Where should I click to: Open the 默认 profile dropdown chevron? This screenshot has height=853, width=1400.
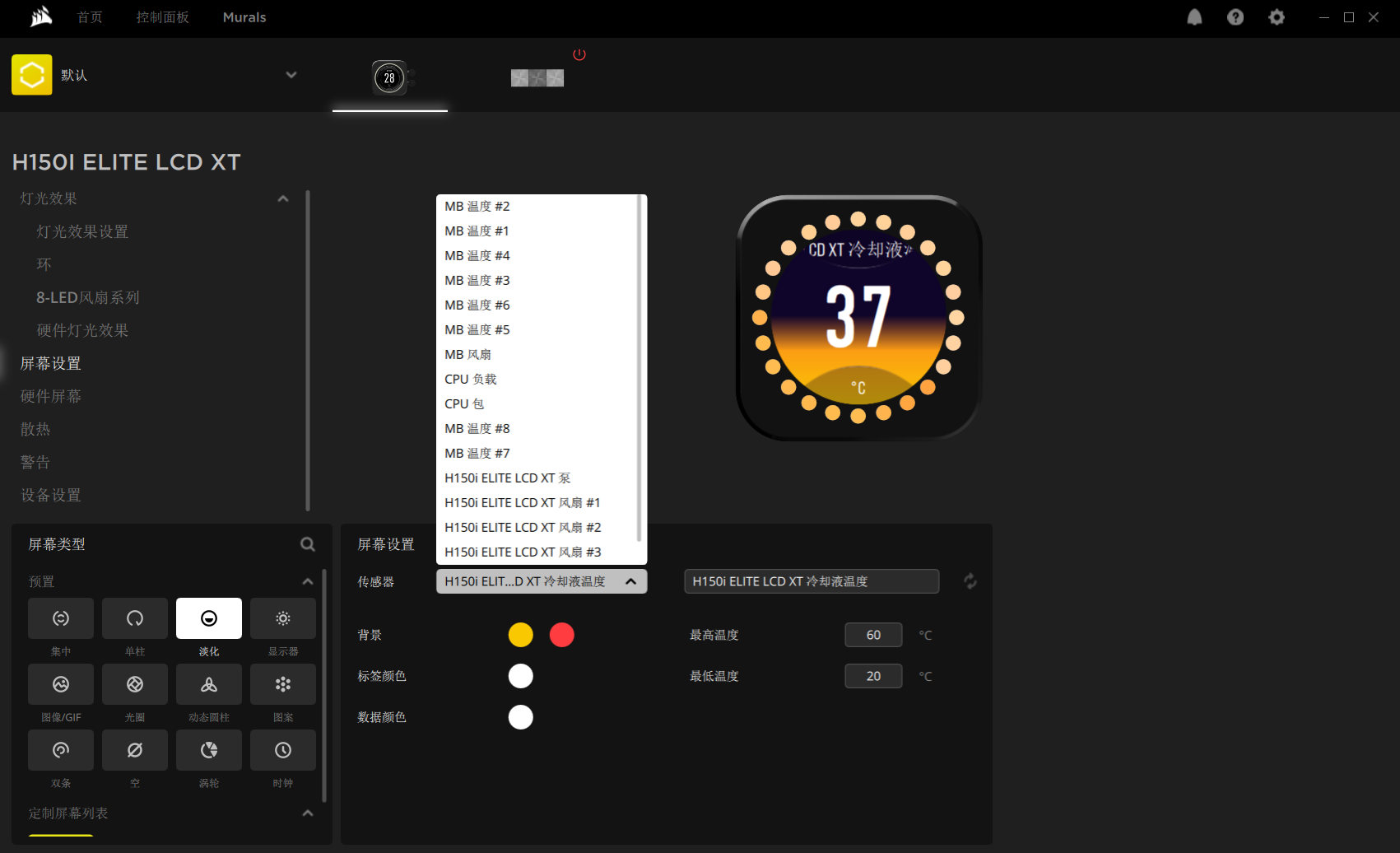pyautogui.click(x=291, y=75)
